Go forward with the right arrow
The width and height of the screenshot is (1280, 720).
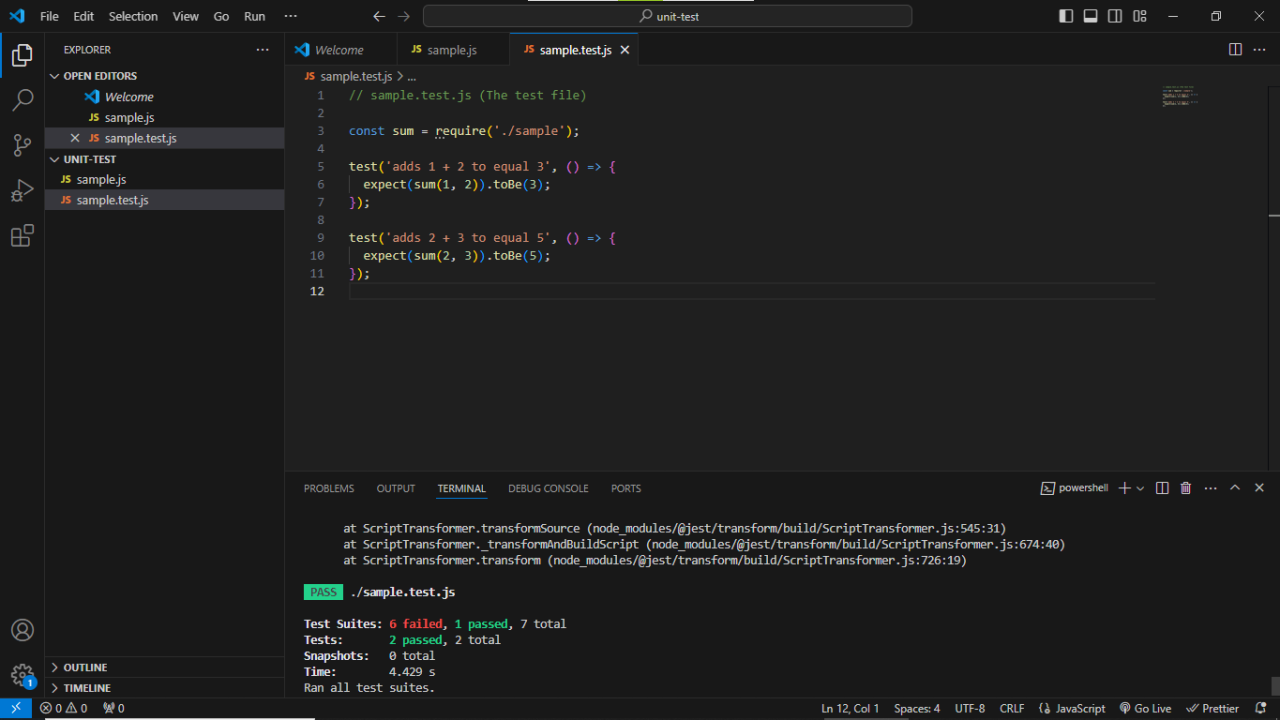point(404,16)
